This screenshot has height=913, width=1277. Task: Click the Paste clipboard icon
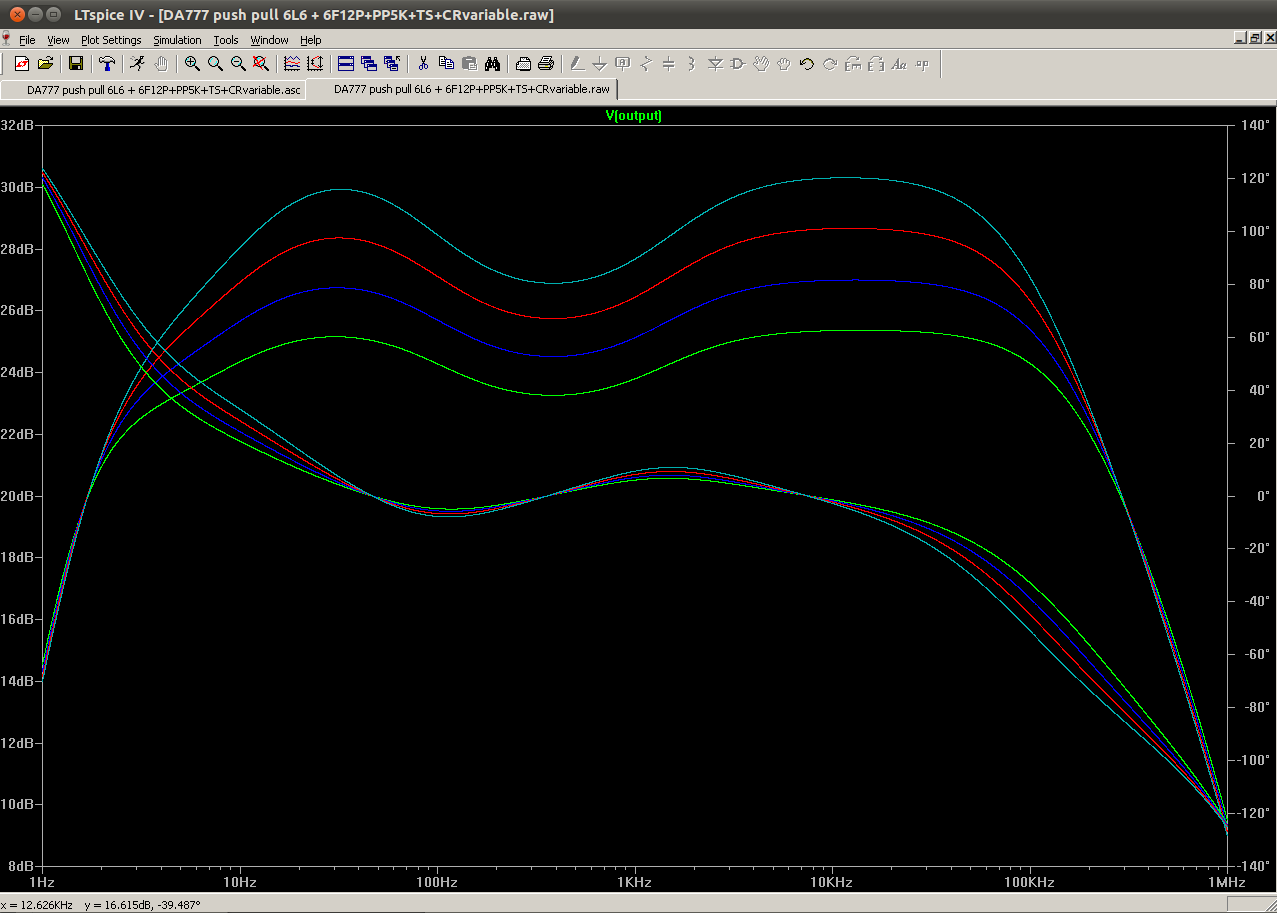coord(469,64)
